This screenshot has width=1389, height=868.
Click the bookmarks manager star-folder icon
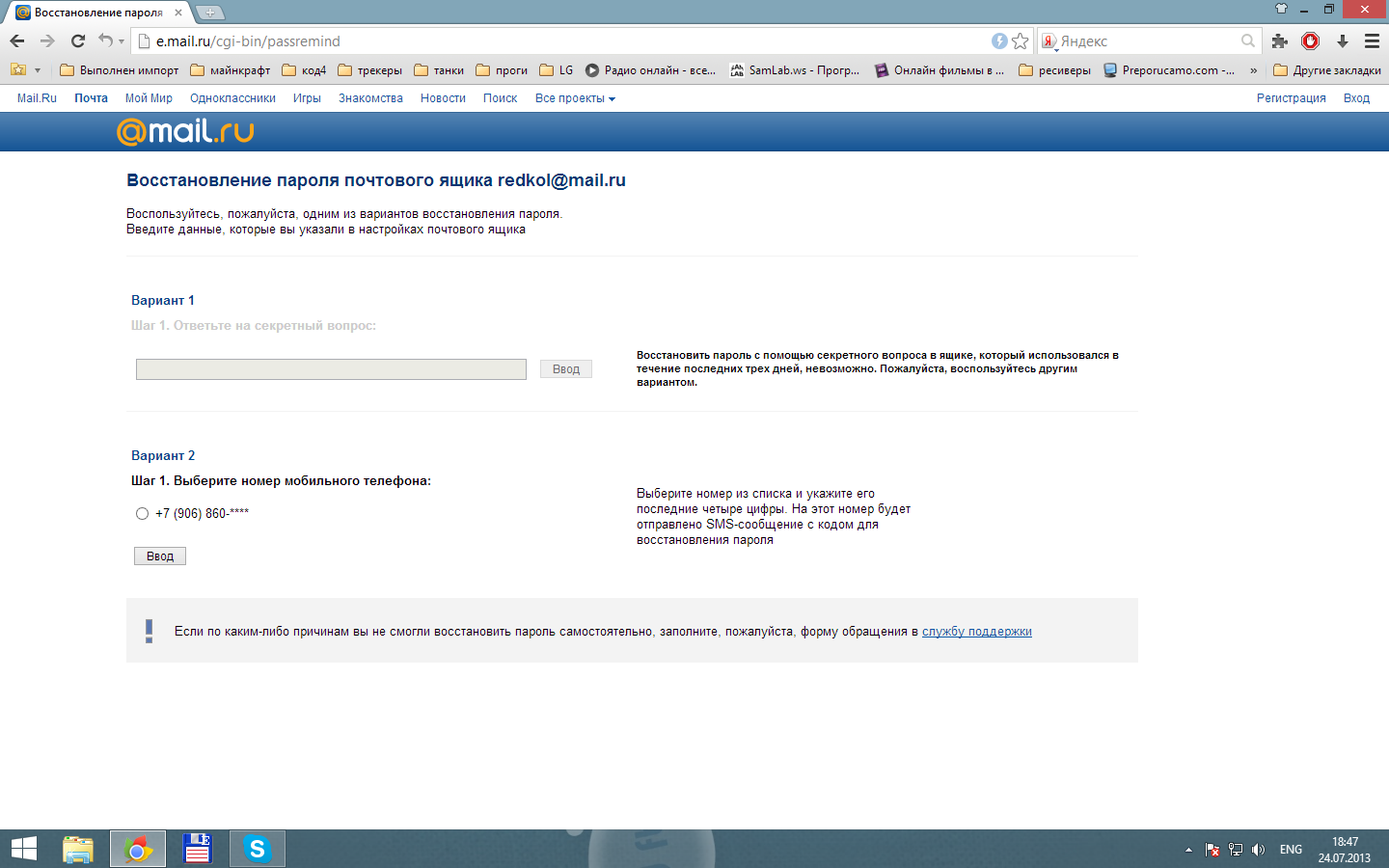pyautogui.click(x=18, y=69)
